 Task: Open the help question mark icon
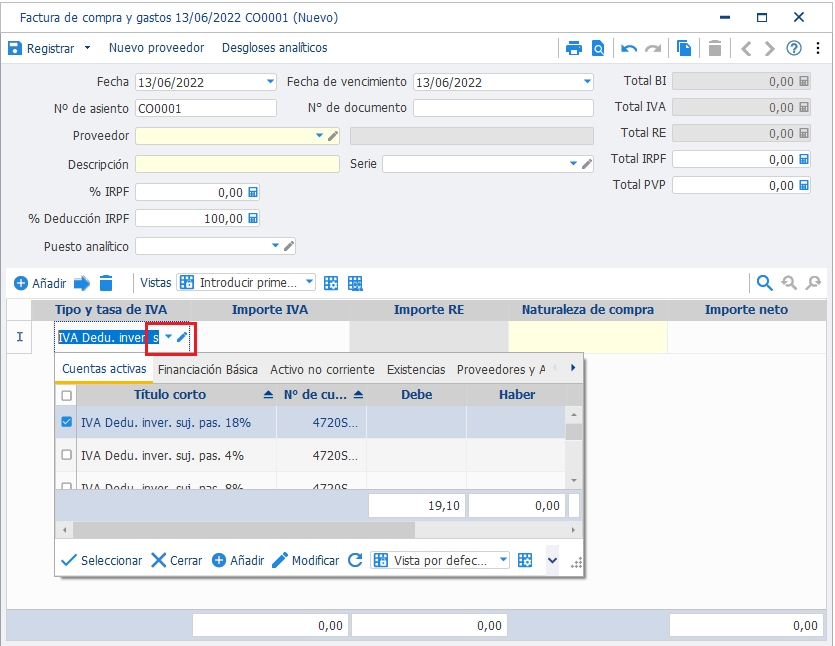[x=793, y=48]
